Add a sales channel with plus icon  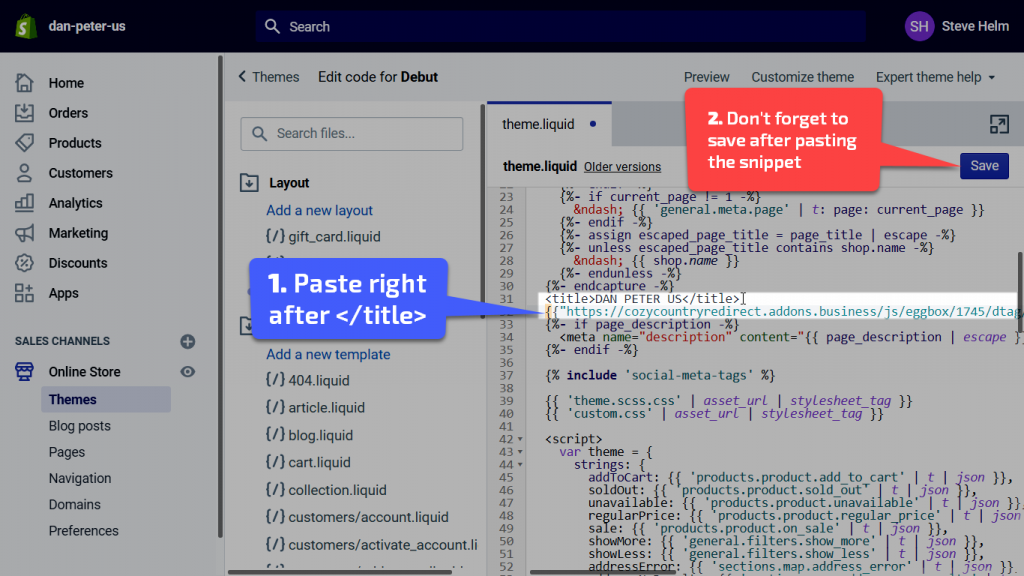[187, 342]
